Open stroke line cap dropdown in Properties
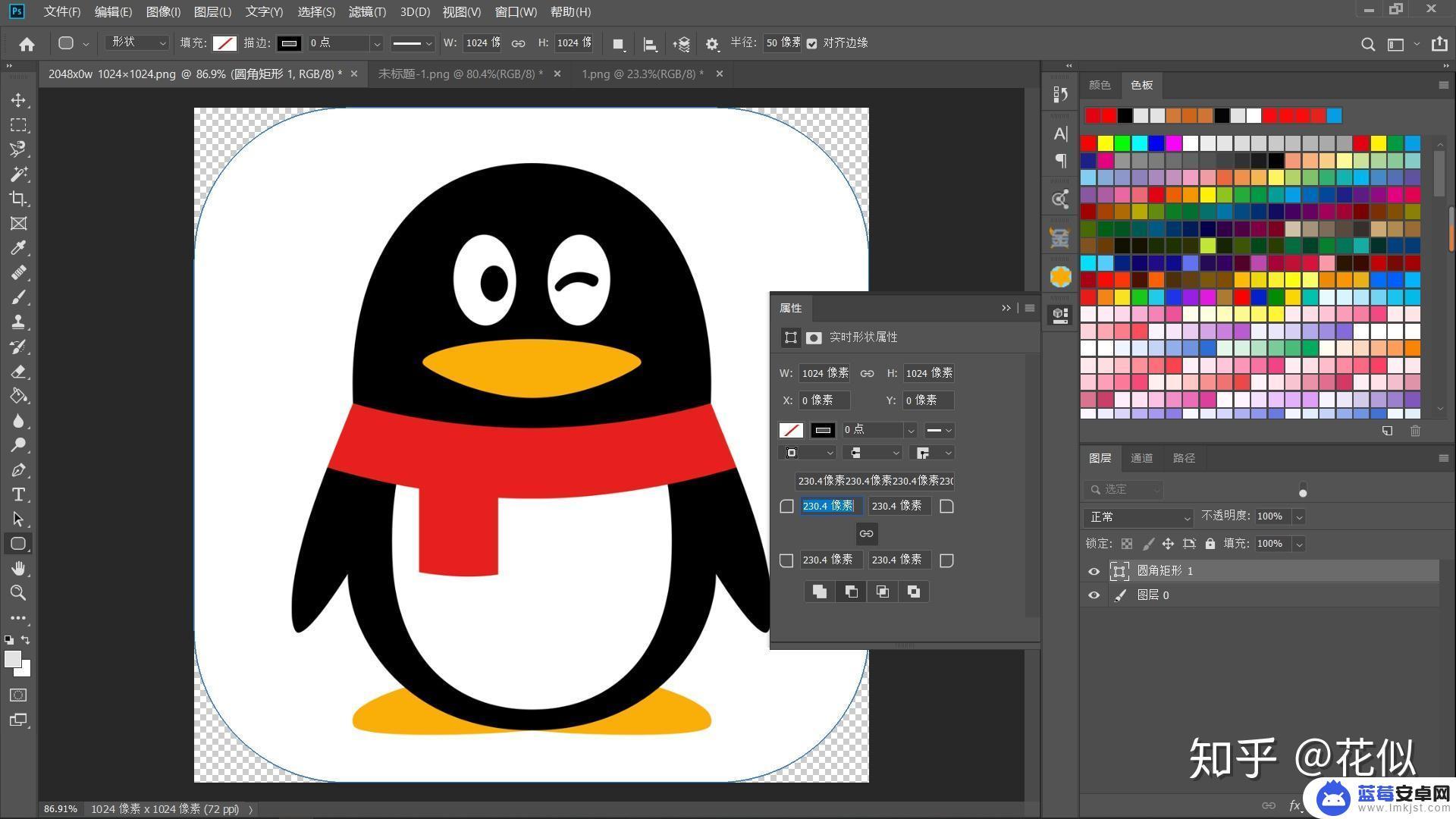 click(x=873, y=453)
